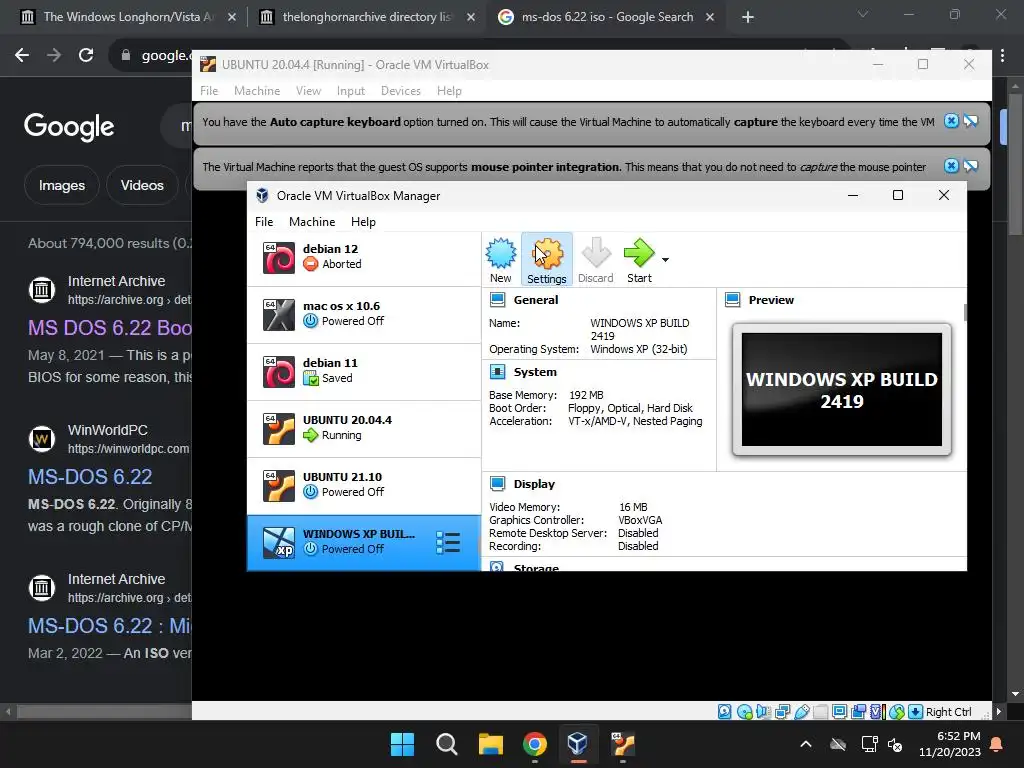
Task: Open Input menu of UBUNTU VM window
Action: click(351, 91)
